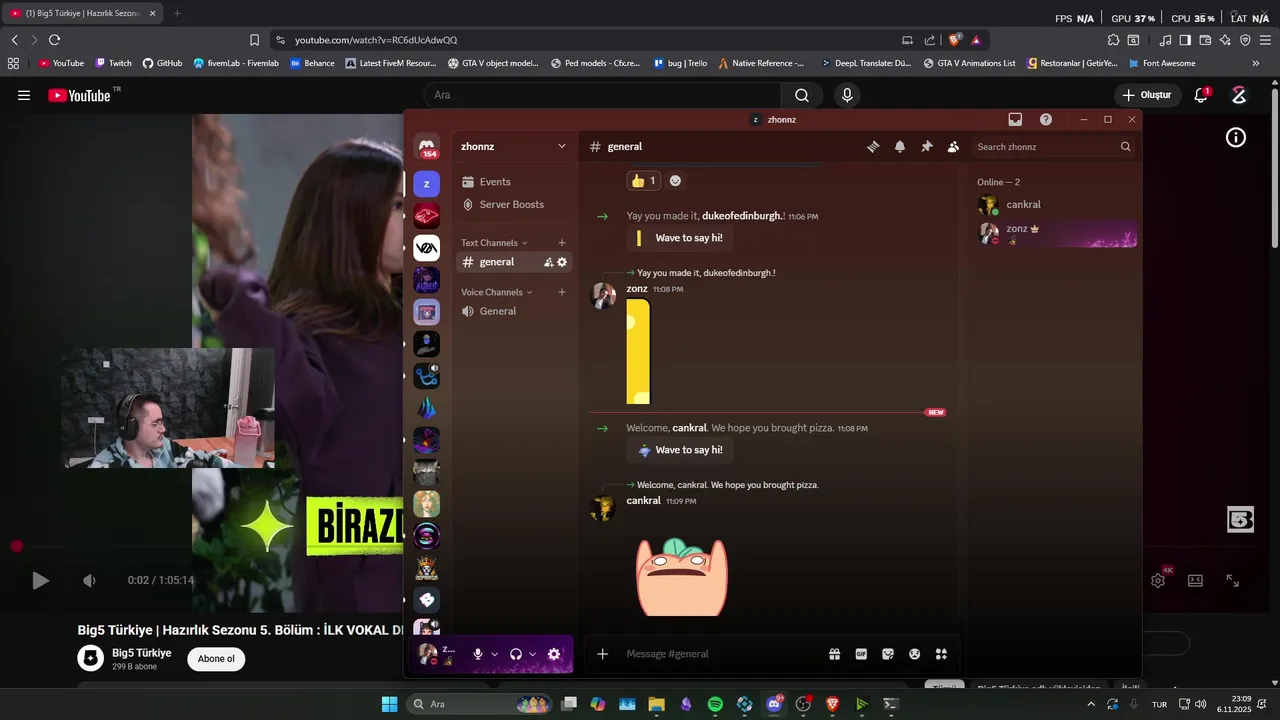Open notification settings bell in Discord header
This screenshot has width=1280, height=720.
pyautogui.click(x=900, y=147)
